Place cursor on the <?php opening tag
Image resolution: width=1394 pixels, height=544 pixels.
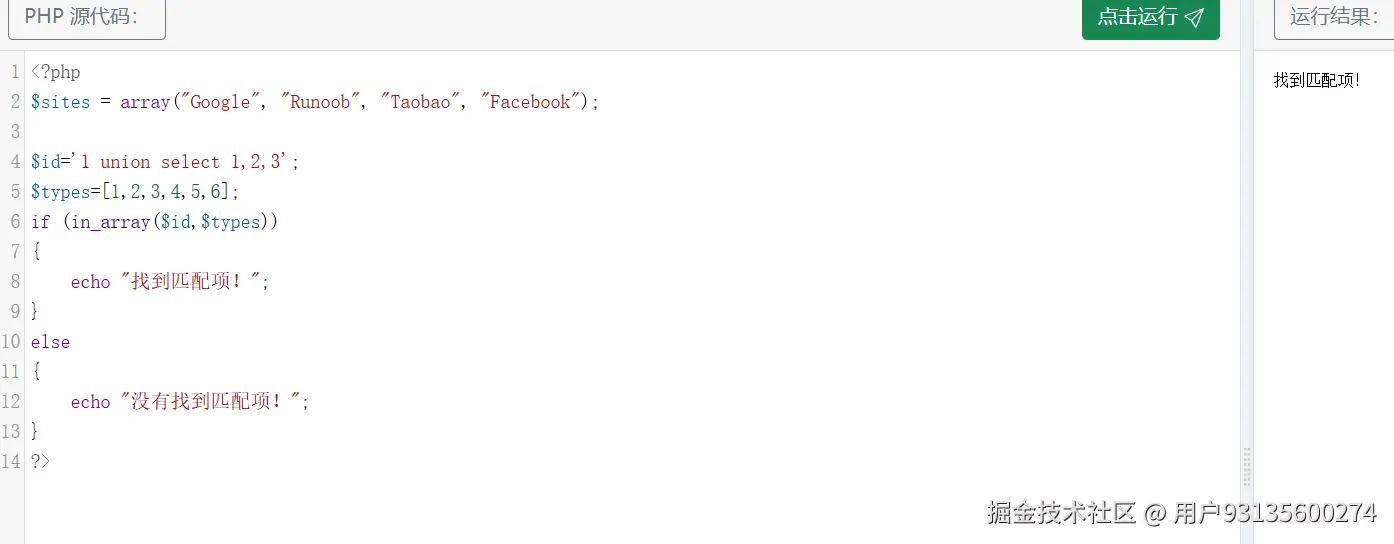[x=56, y=72]
